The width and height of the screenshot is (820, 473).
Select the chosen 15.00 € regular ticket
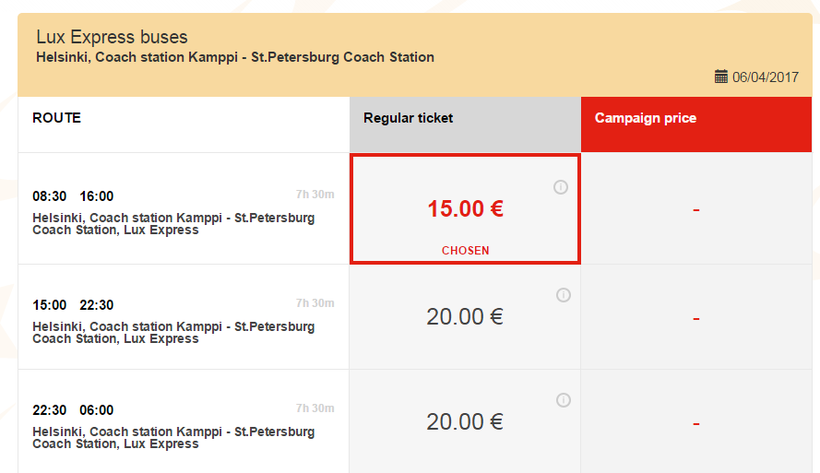[x=465, y=210]
